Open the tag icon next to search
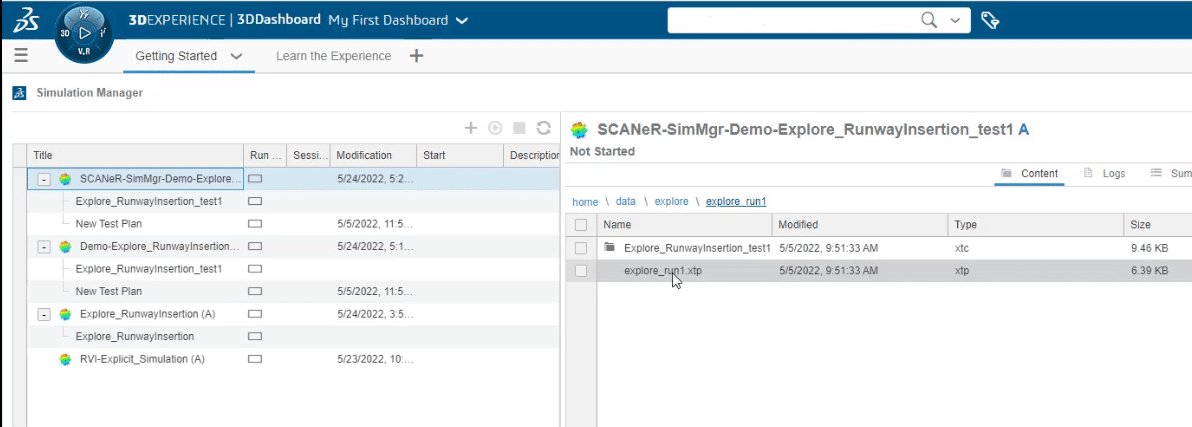The height and width of the screenshot is (427, 1192). [989, 20]
